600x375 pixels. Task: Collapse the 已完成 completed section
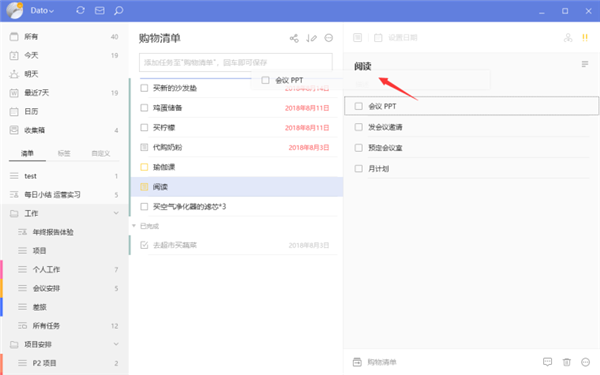[134, 226]
